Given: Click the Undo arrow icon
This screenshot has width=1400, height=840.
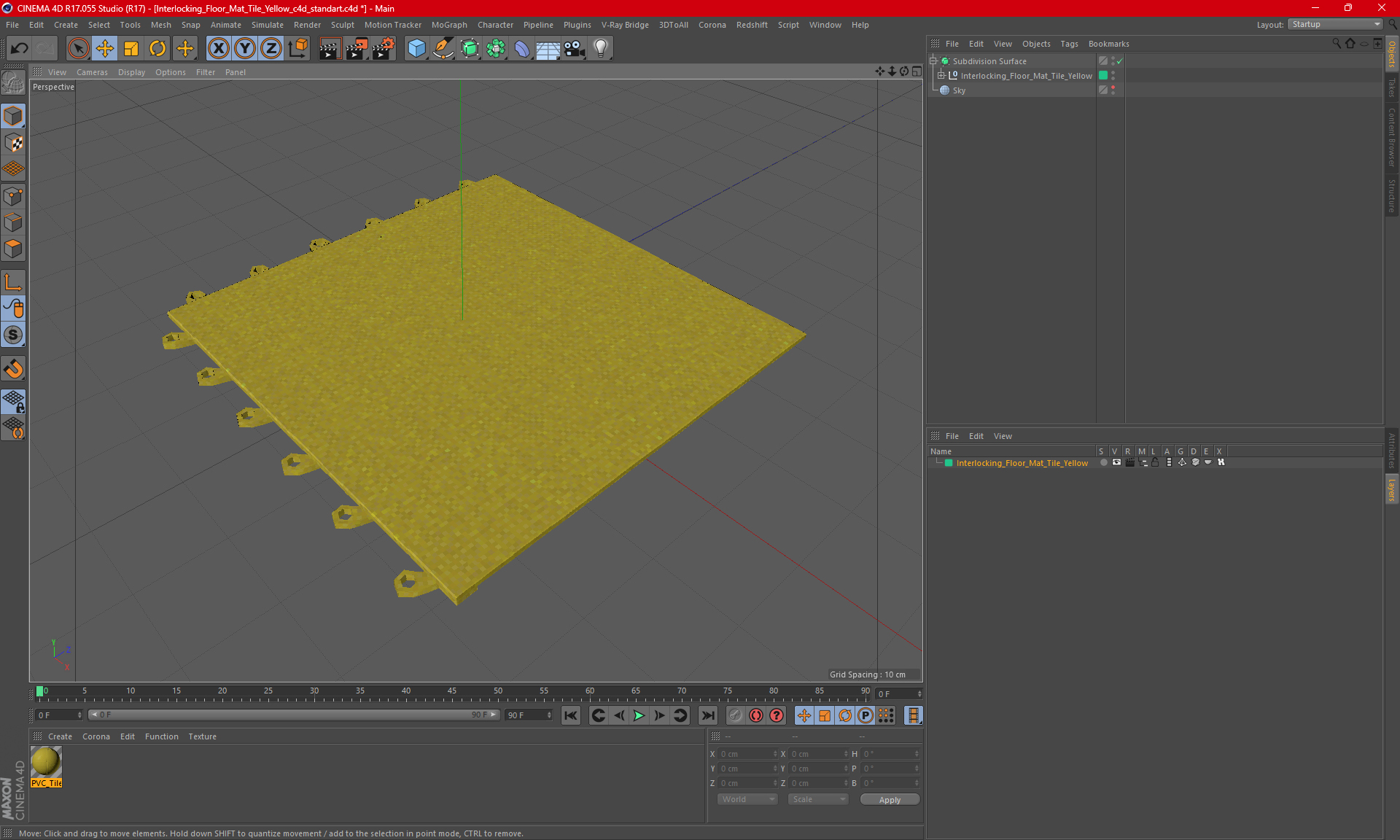Looking at the screenshot, I should (x=20, y=49).
